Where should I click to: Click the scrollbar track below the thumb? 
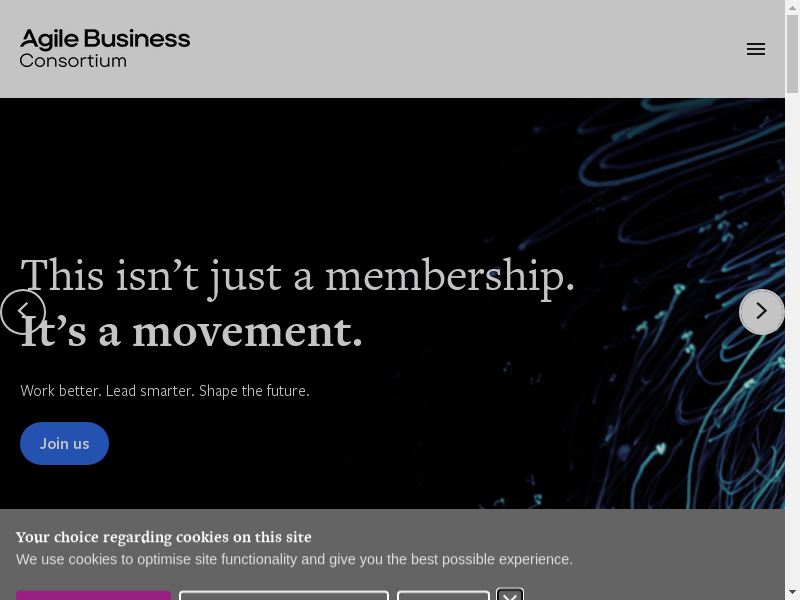(x=792, y=350)
